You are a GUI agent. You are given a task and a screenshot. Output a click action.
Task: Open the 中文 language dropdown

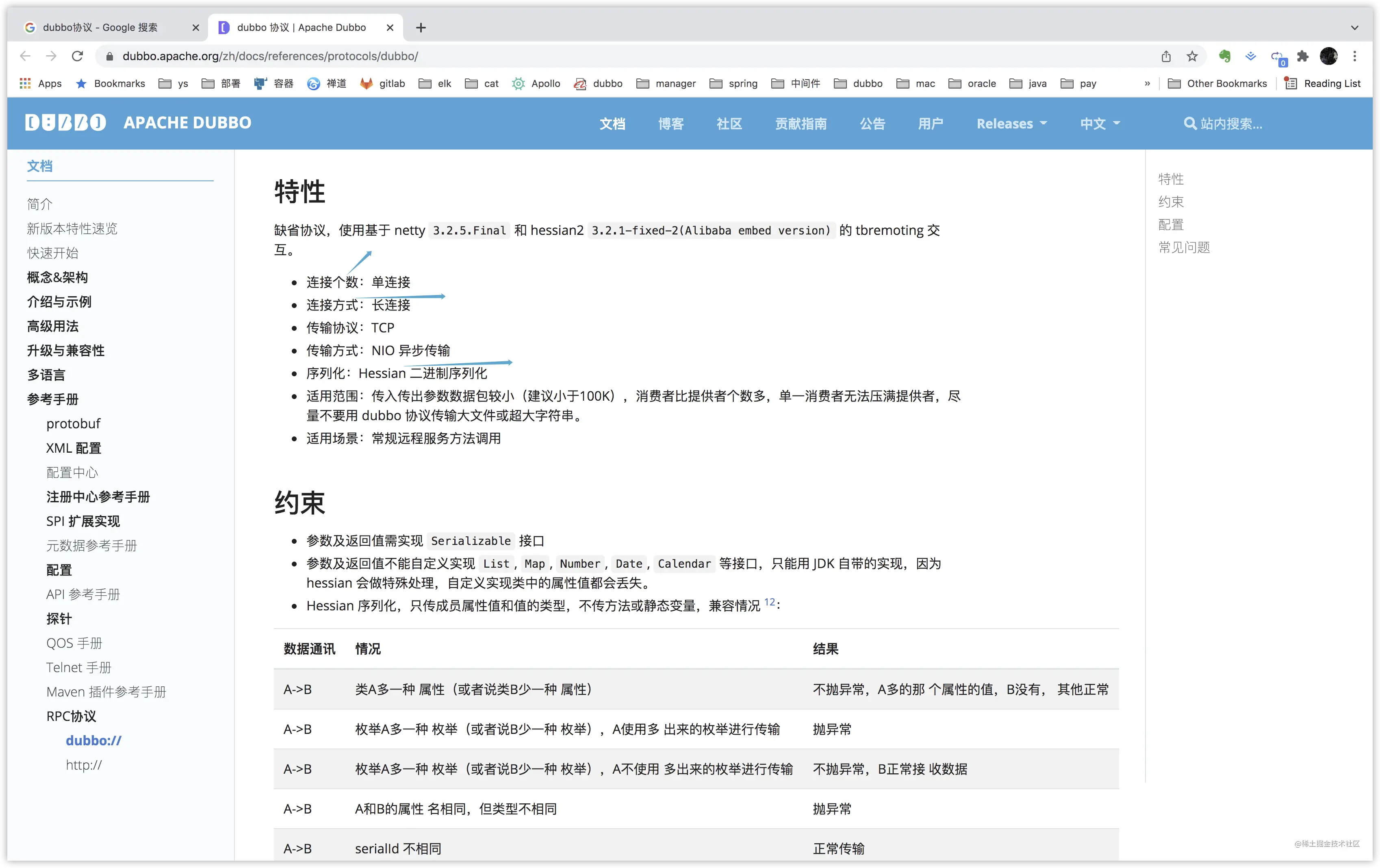[x=1100, y=124]
